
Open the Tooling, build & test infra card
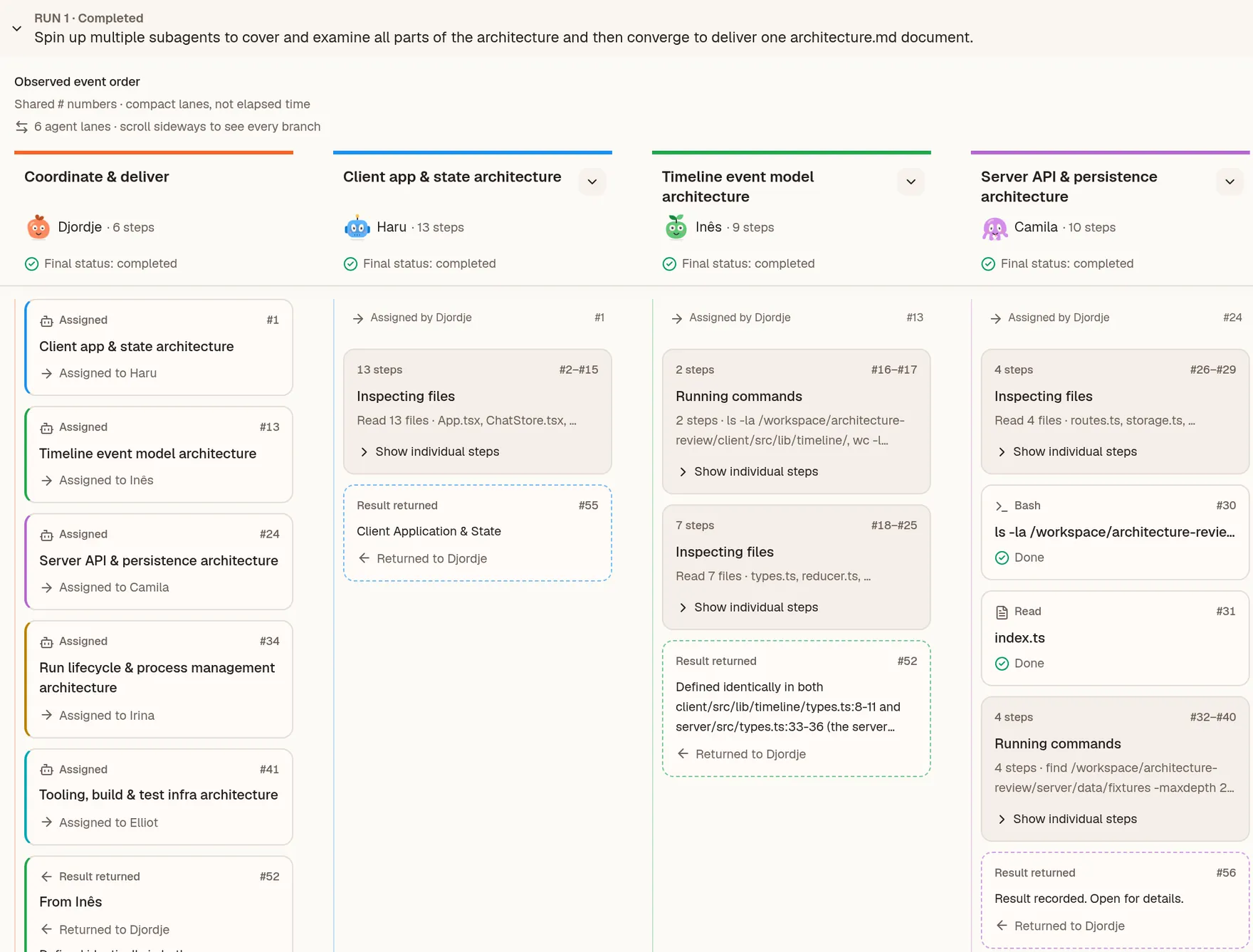(x=159, y=796)
